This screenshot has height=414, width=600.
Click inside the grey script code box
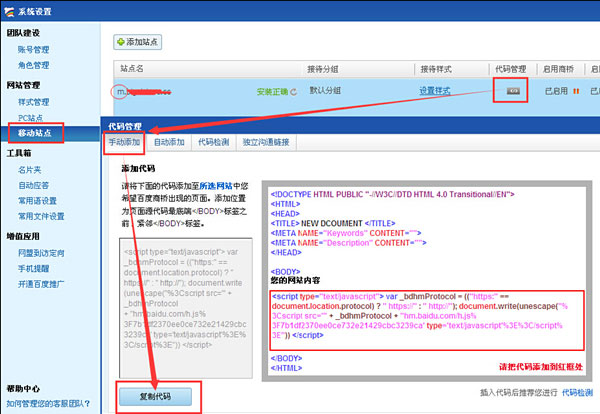pyautogui.click(x=186, y=308)
